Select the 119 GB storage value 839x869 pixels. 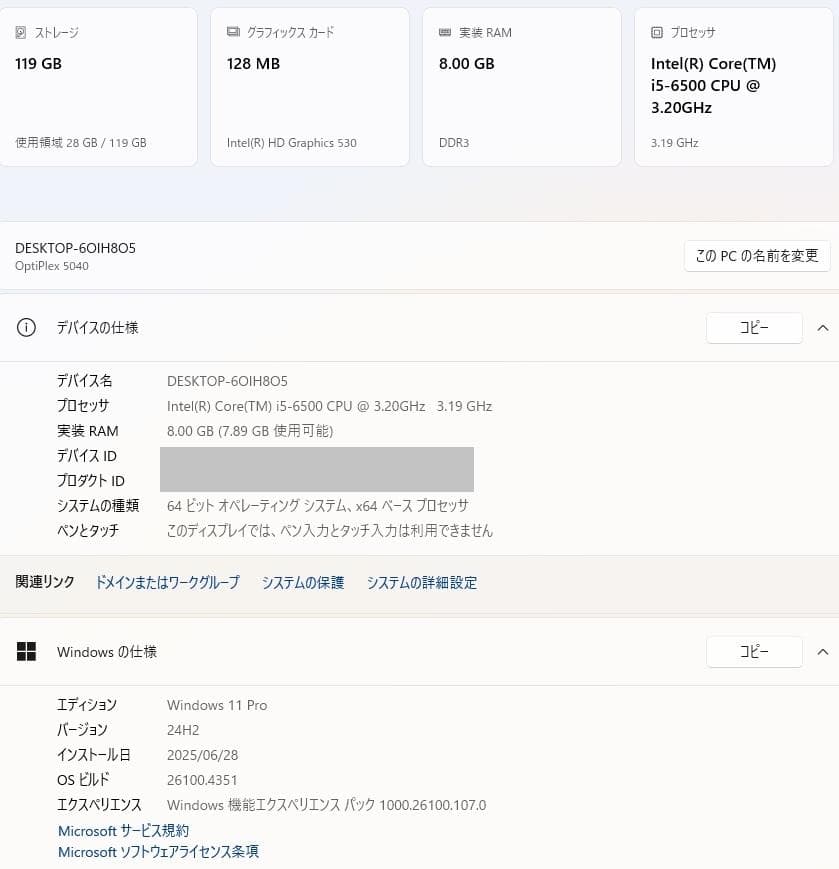click(38, 64)
